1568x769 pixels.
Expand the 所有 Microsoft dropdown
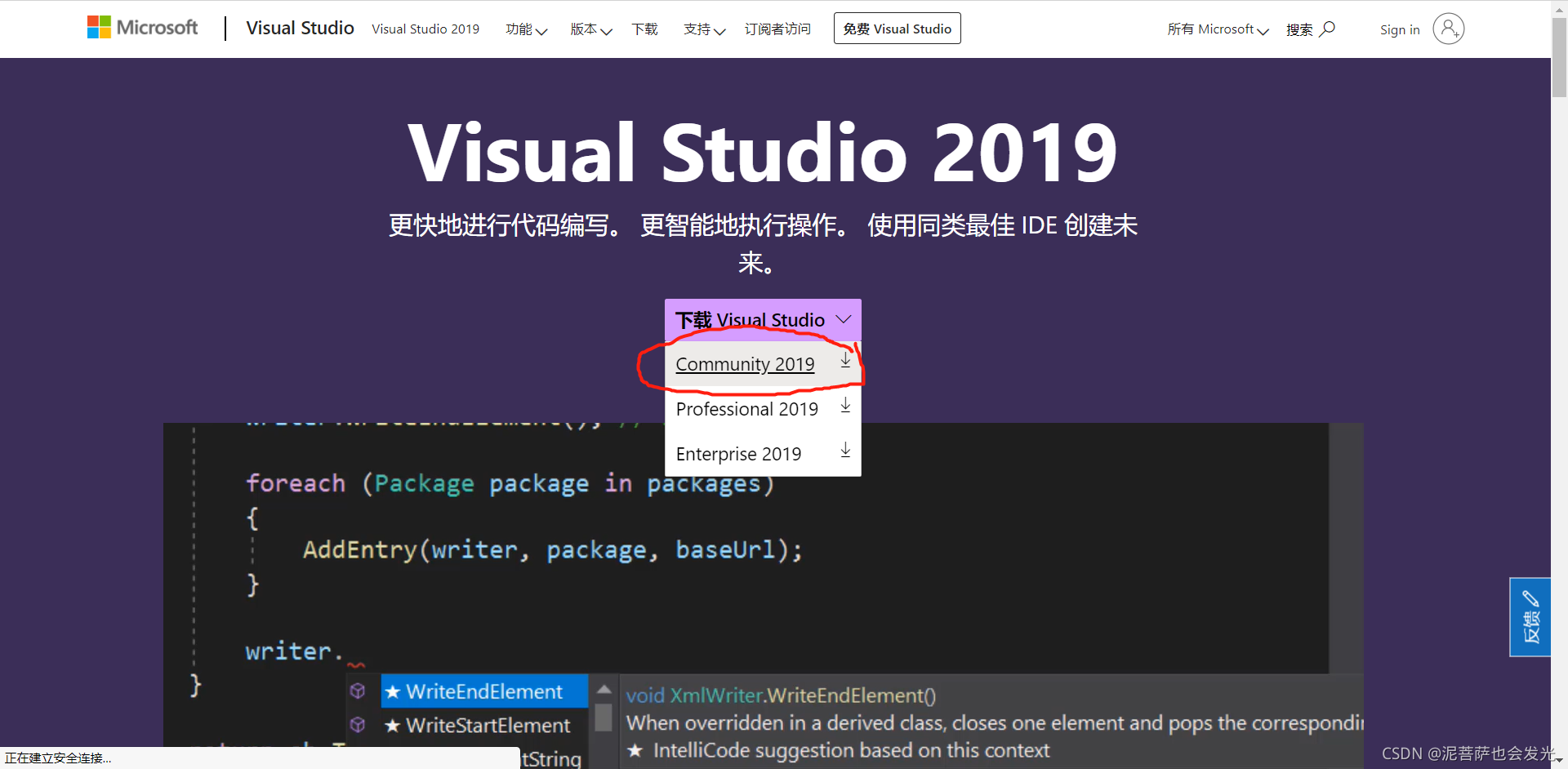[1217, 29]
